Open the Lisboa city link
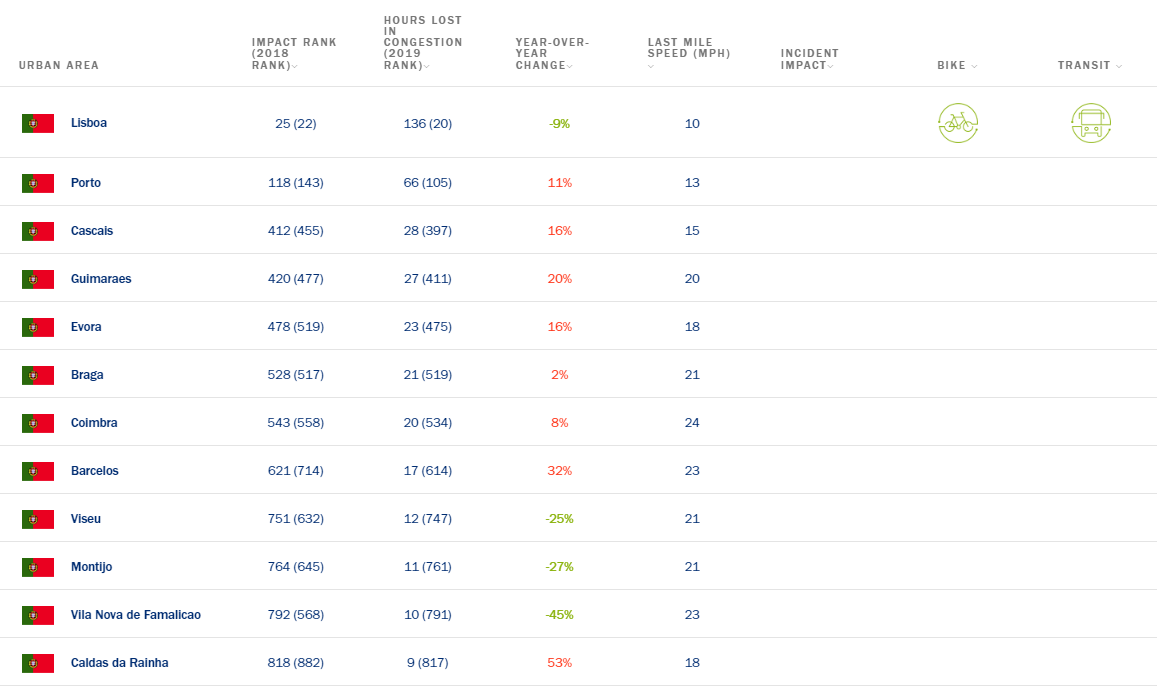 (89, 123)
